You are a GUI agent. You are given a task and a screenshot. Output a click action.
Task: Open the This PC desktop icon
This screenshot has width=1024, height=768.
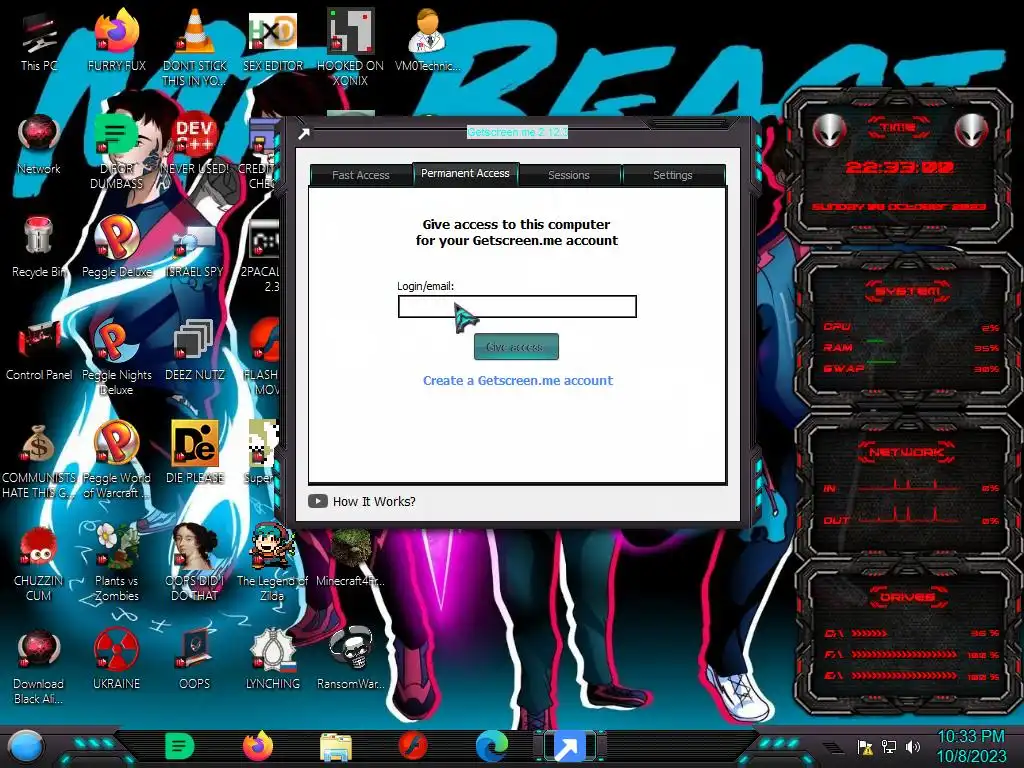point(39,42)
